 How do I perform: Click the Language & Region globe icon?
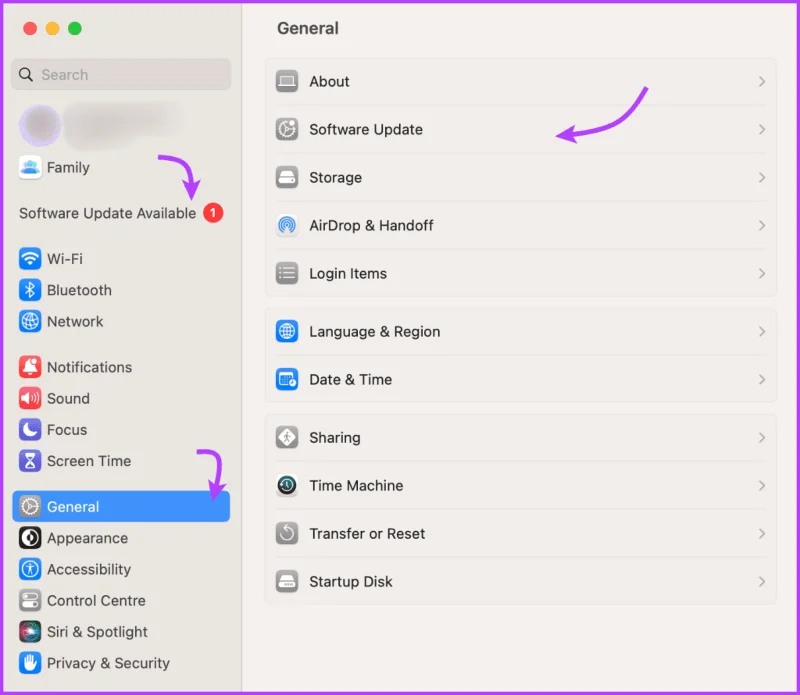pyautogui.click(x=287, y=331)
